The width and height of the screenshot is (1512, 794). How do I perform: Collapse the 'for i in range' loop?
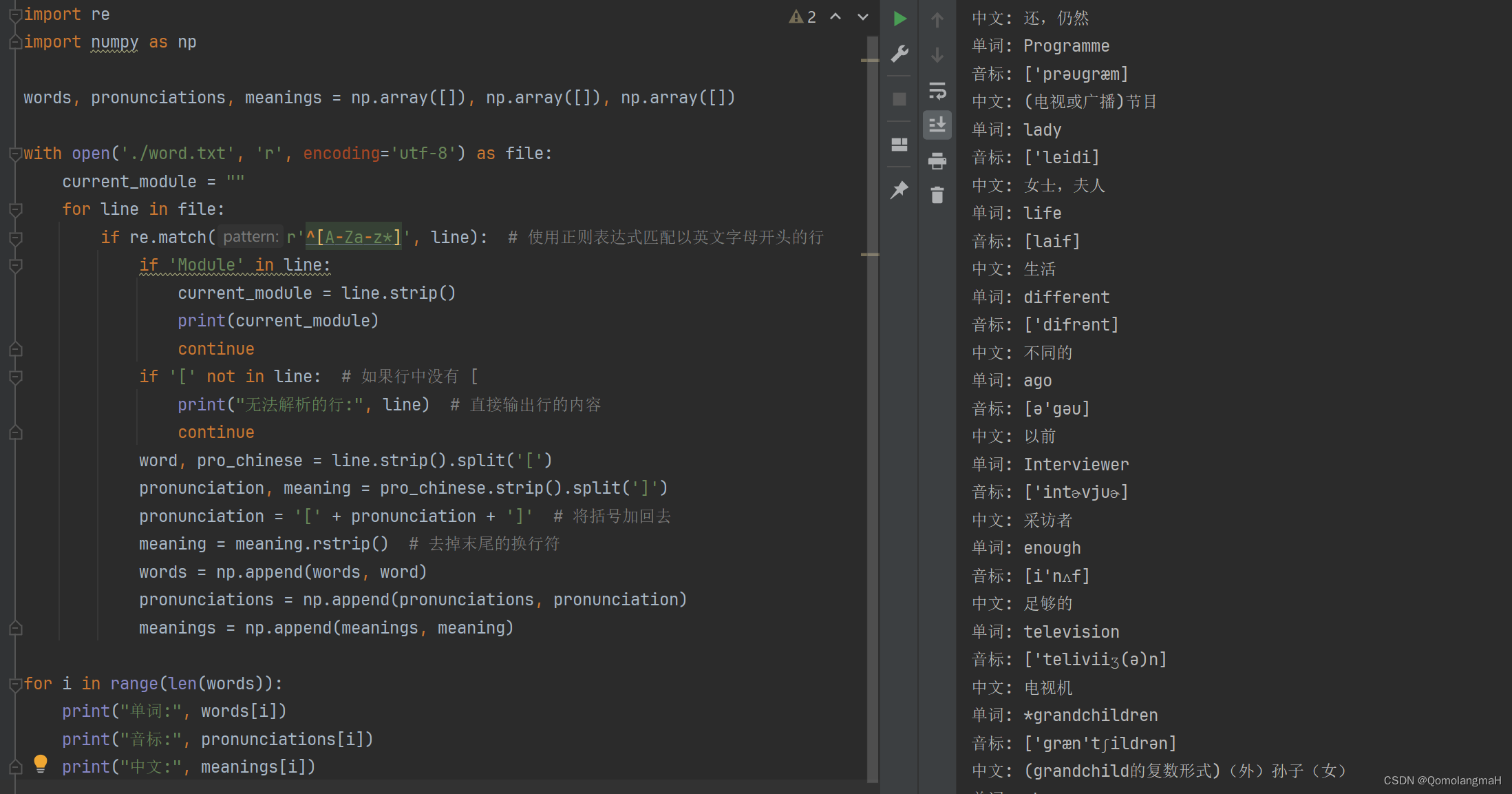coord(15,685)
